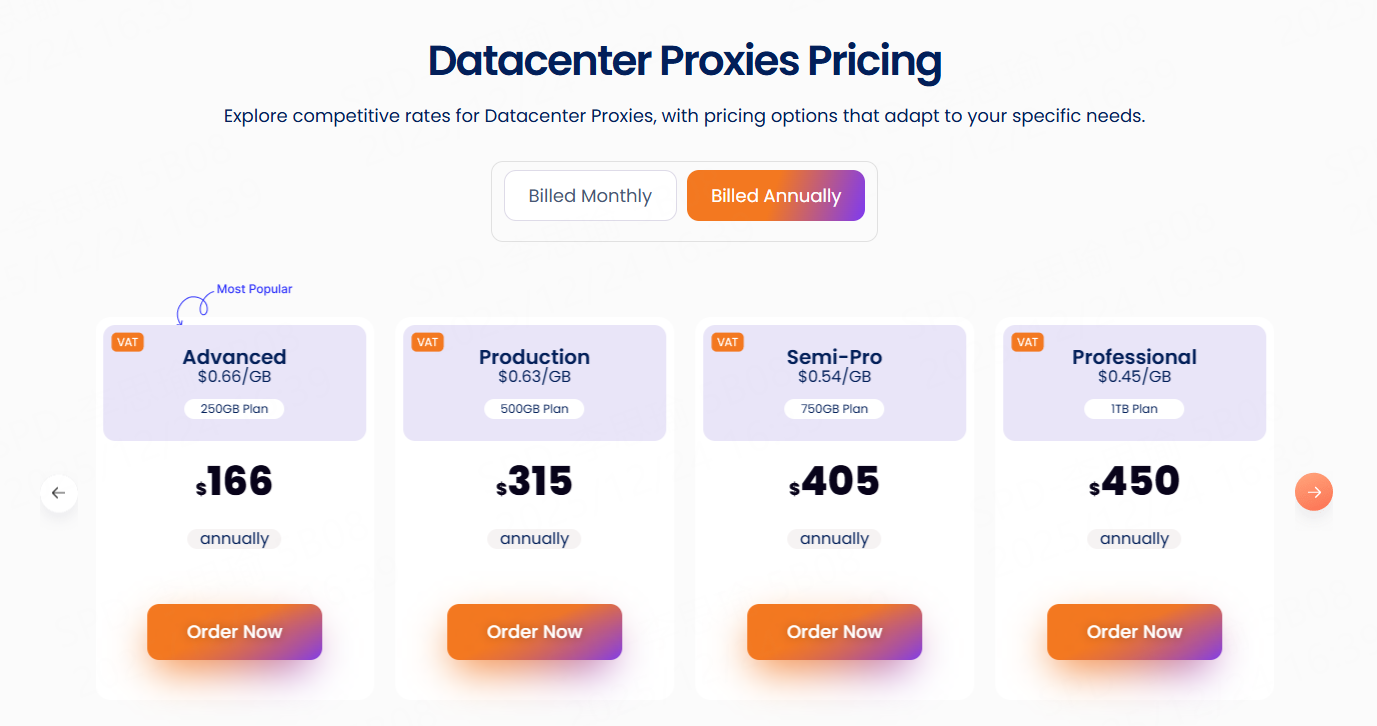The height and width of the screenshot is (726, 1377).
Task: Click VAT badge on Professional plan
Action: point(1027,342)
